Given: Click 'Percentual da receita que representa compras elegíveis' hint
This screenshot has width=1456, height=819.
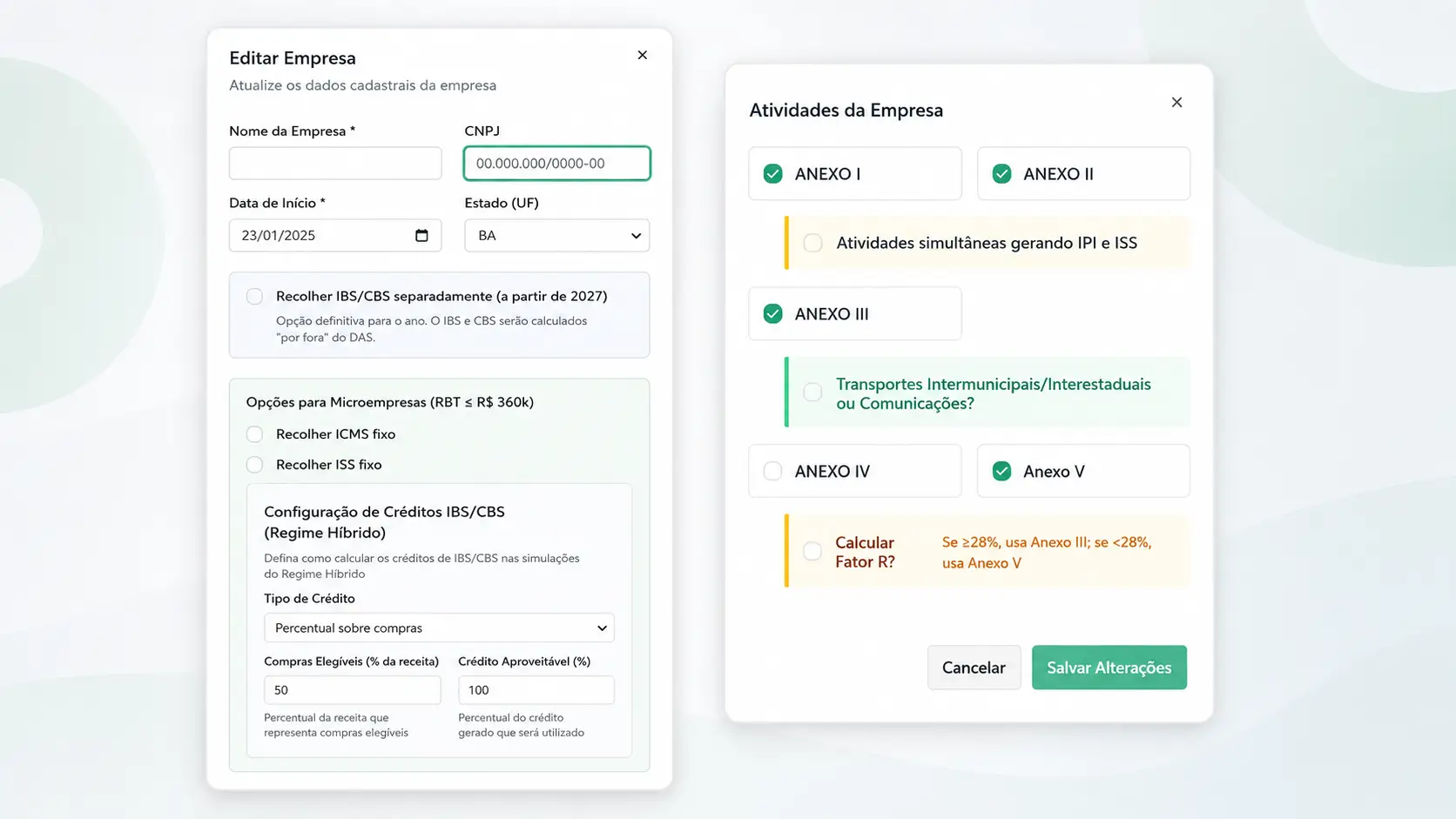Looking at the screenshot, I should 336,725.
